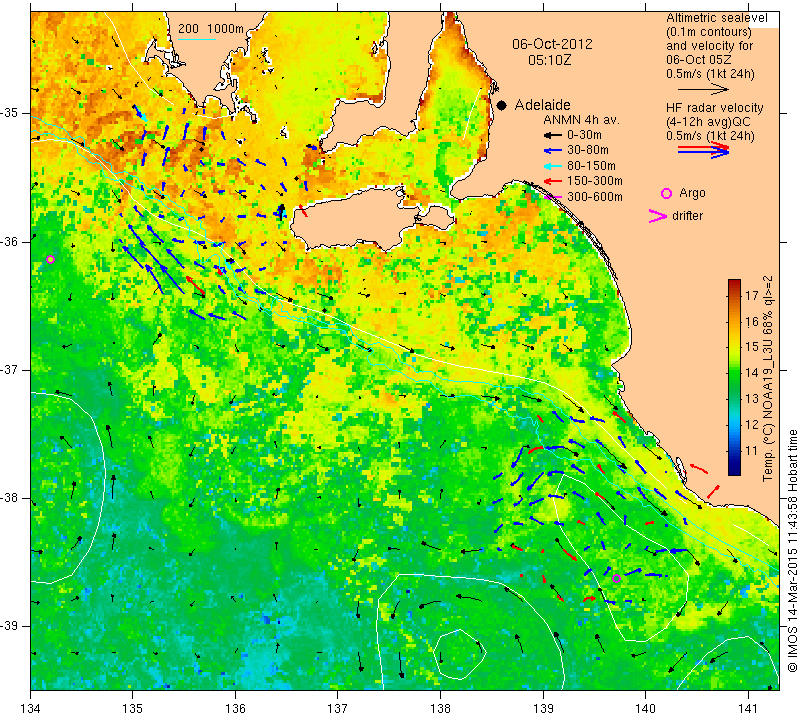The image size is (800, 720).
Task: Click the cyan 80-150m legend arrow
Action: (x=552, y=166)
